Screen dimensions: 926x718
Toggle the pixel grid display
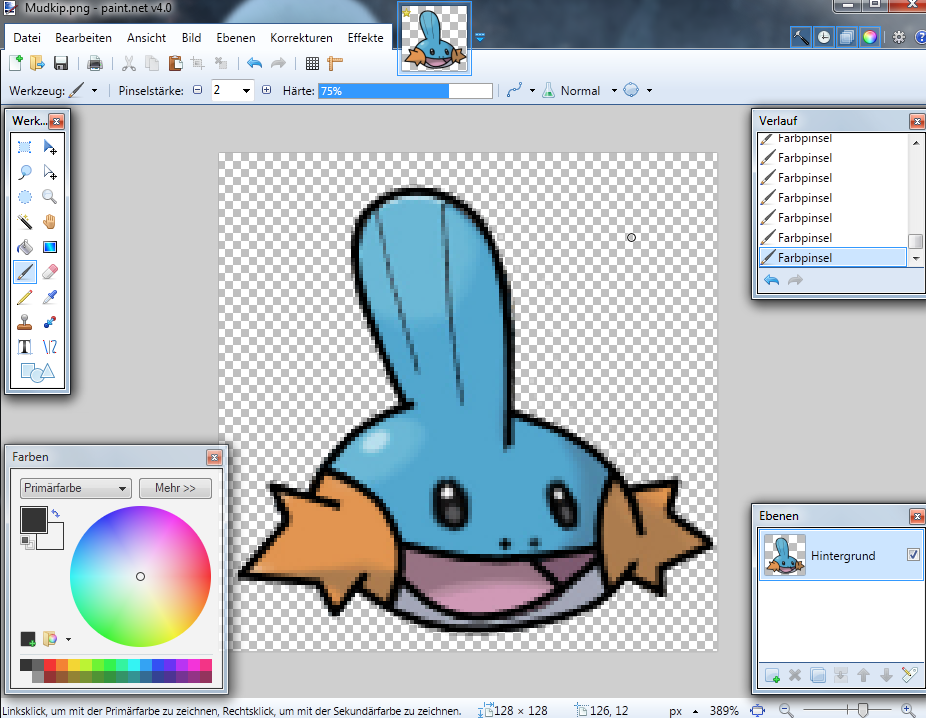click(312, 63)
